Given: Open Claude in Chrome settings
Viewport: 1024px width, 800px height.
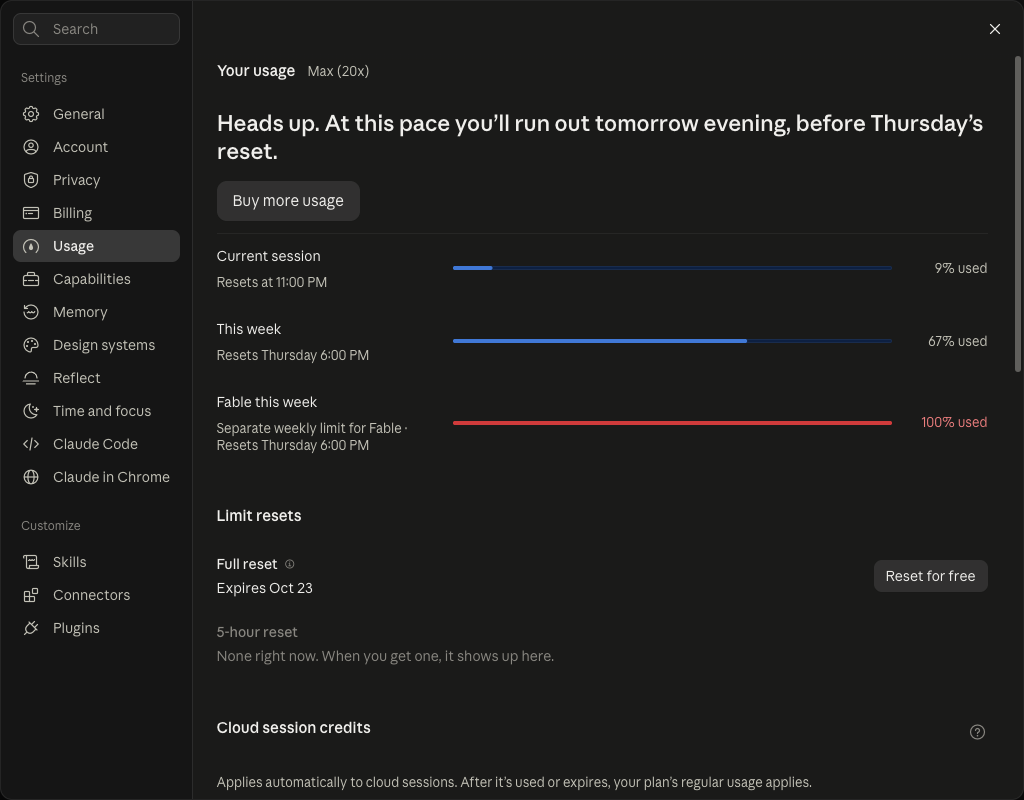Looking at the screenshot, I should (x=96, y=477).
